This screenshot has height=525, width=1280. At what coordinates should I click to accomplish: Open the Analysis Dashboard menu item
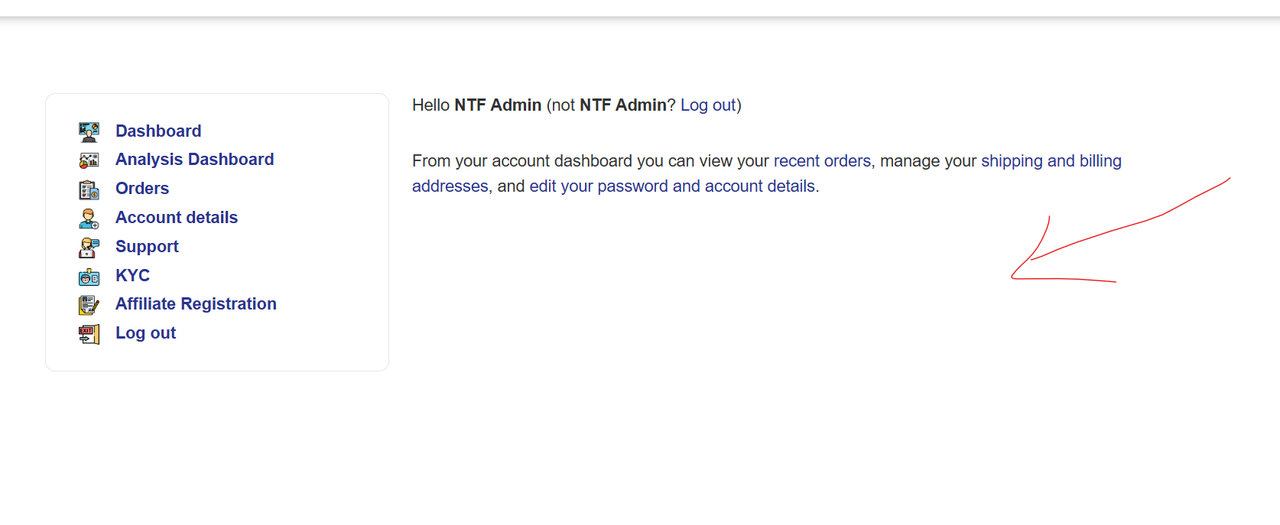[194, 159]
